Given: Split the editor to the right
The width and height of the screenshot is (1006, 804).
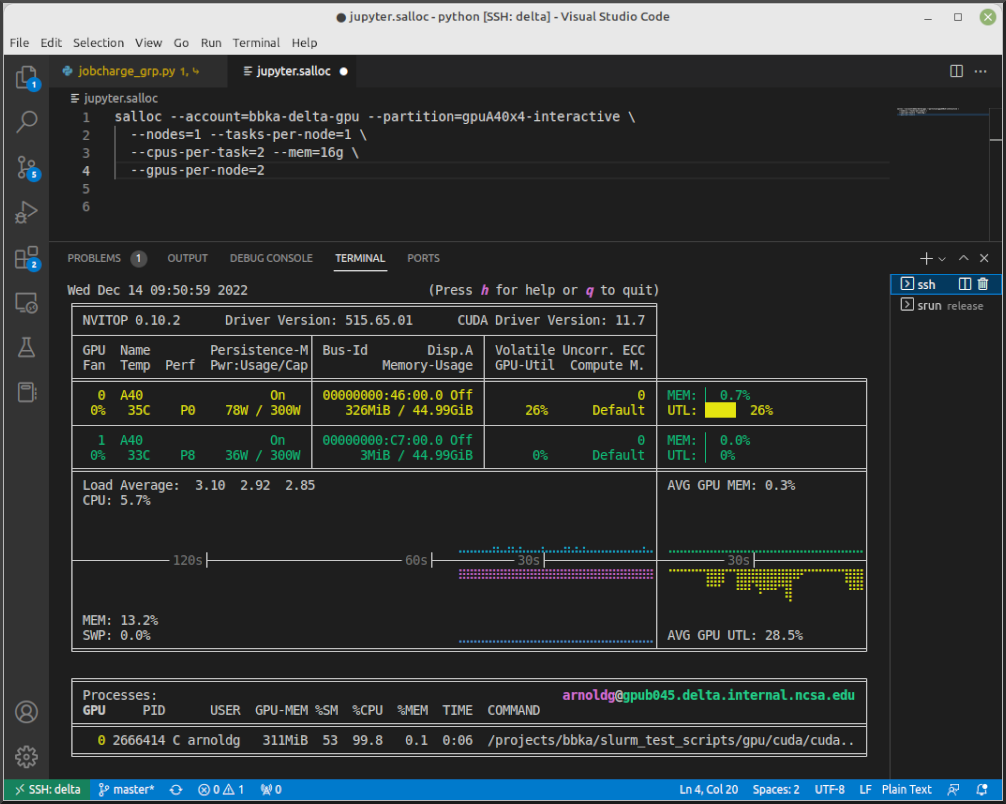Looking at the screenshot, I should tap(956, 71).
